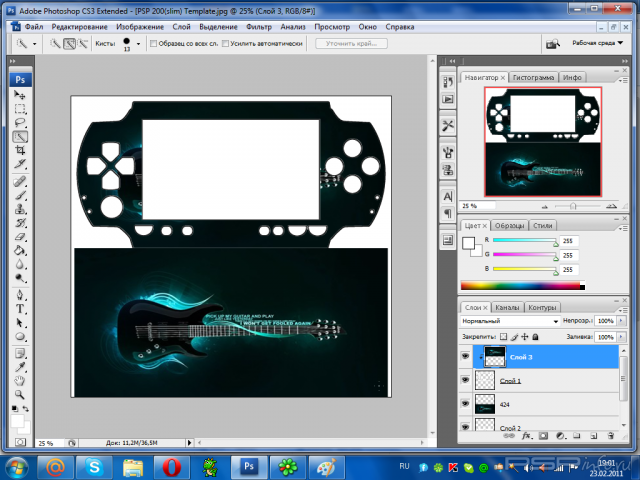Image resolution: width=640 pixels, height=480 pixels.
Task: Switch to the 'Каналы' tab
Action: (507, 307)
